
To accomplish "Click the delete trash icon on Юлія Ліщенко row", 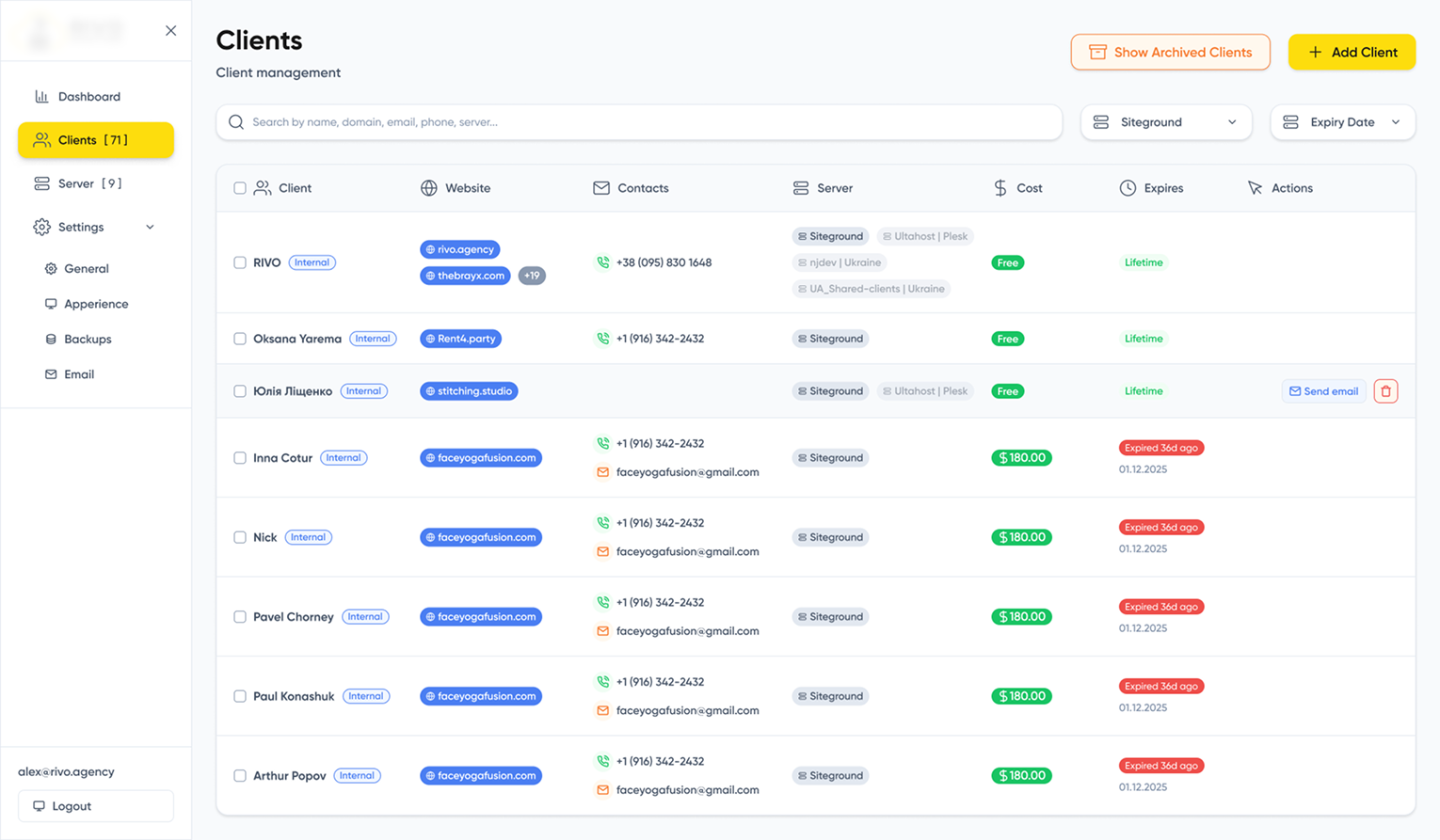I will [x=1384, y=390].
